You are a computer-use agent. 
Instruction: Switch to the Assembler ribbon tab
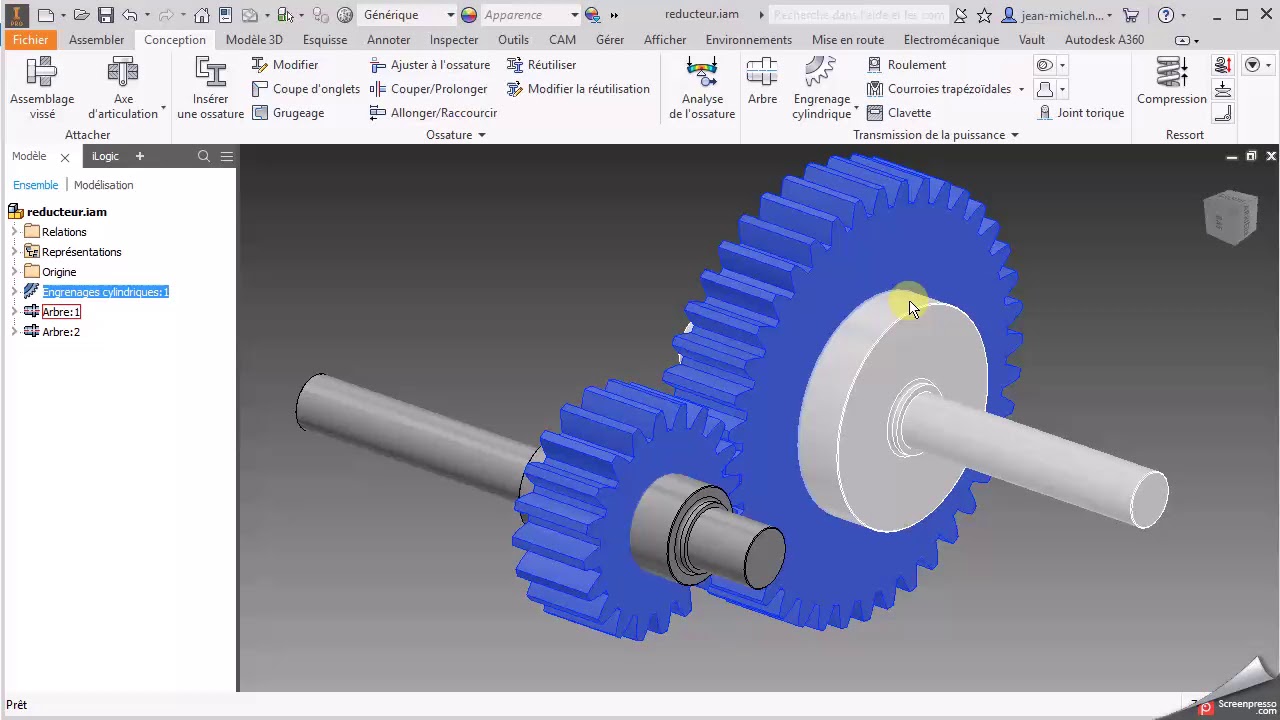pos(97,40)
